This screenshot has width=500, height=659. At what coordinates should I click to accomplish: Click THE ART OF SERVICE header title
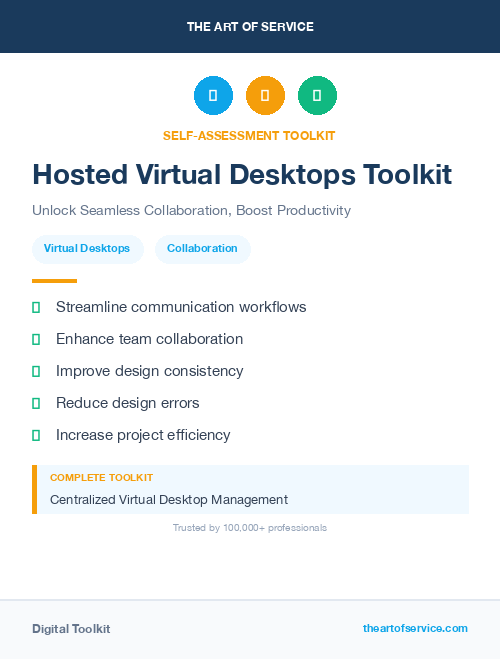250,27
